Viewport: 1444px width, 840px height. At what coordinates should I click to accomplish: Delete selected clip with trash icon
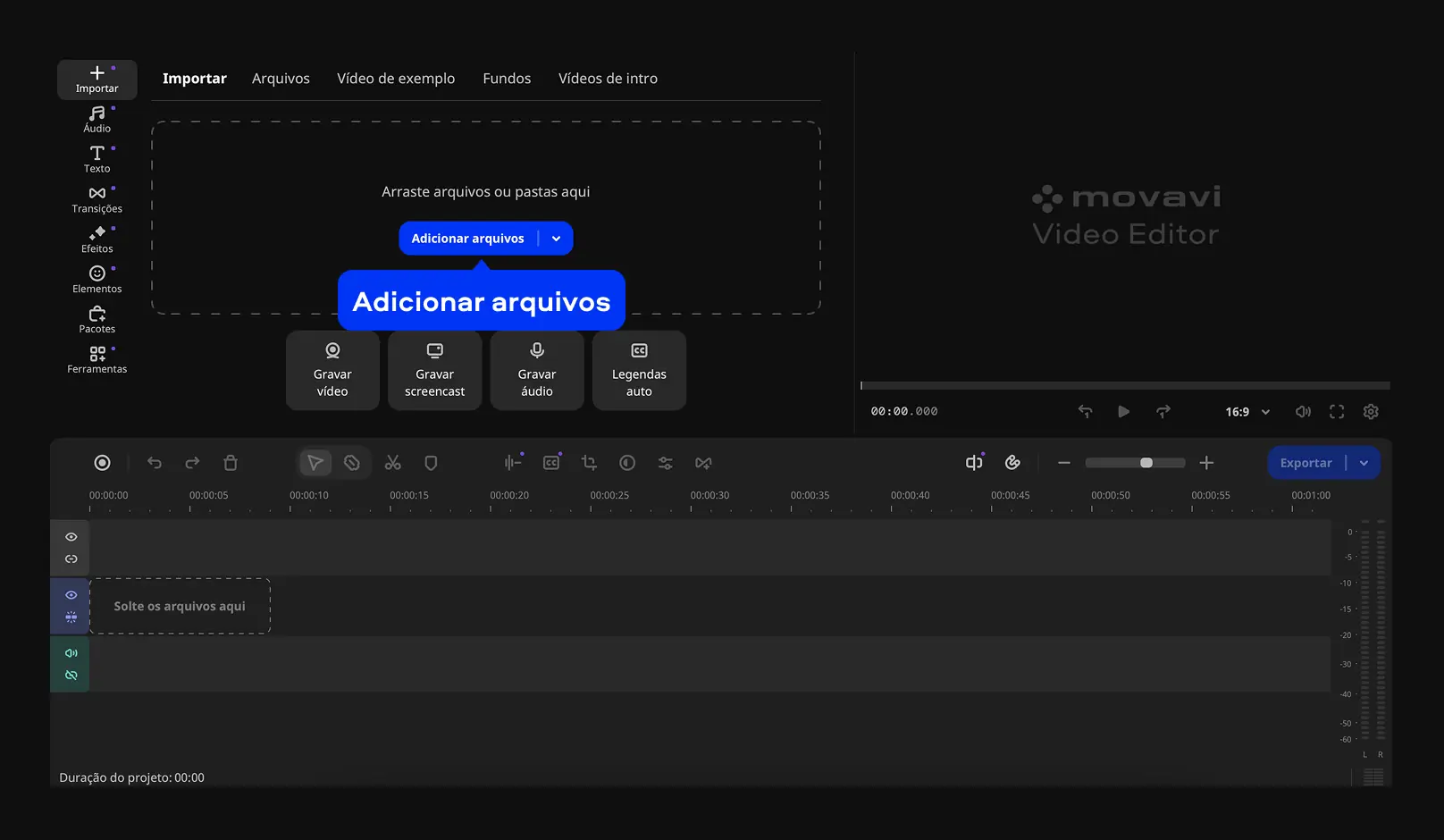tap(231, 463)
